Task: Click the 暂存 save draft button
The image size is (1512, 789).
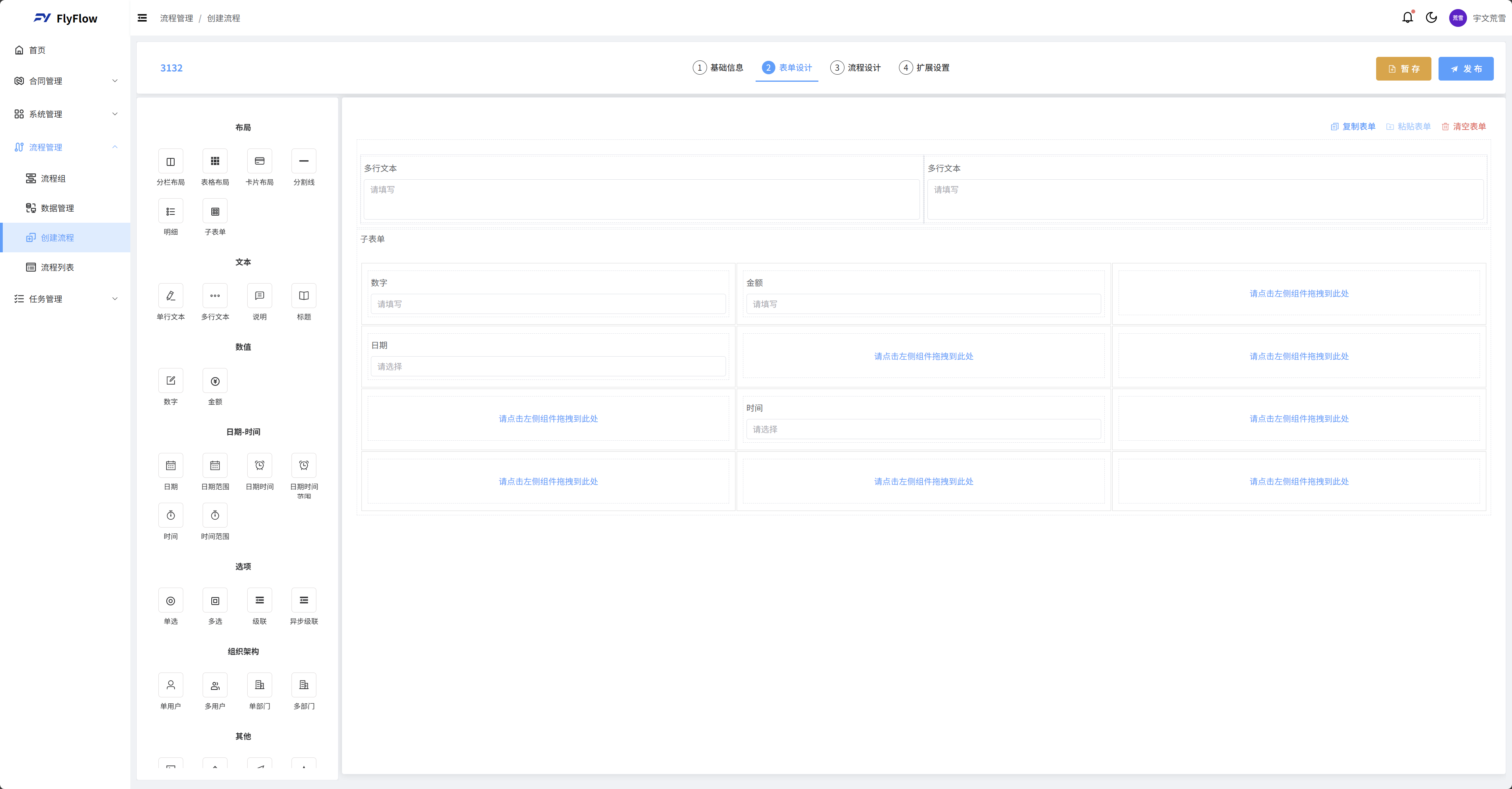Action: click(1403, 69)
